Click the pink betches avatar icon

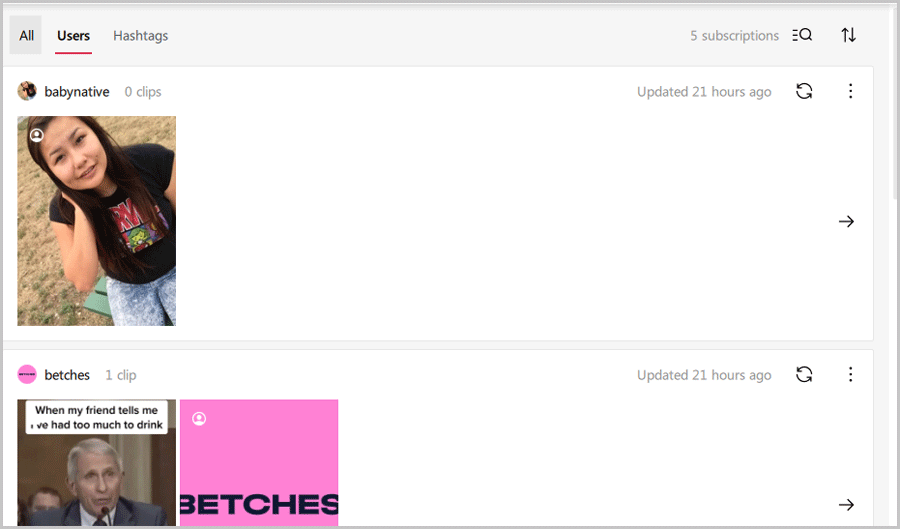[27, 375]
